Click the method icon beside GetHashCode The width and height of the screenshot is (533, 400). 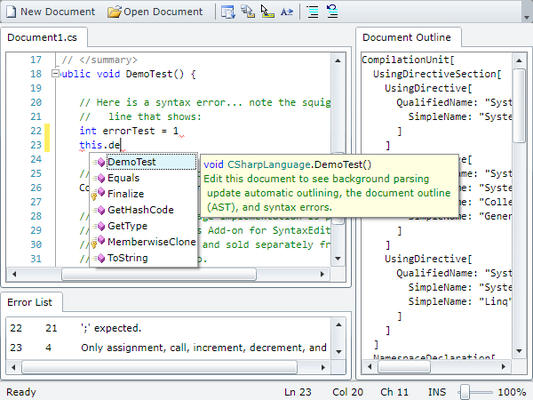pos(100,210)
